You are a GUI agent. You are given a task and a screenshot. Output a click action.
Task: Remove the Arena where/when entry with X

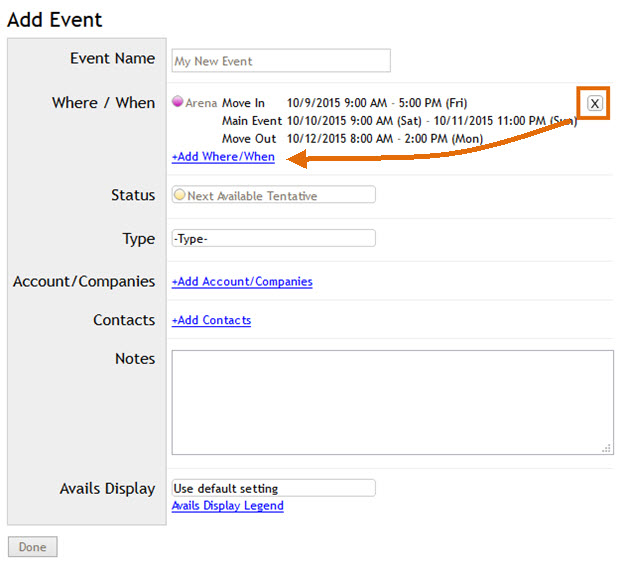(x=594, y=104)
